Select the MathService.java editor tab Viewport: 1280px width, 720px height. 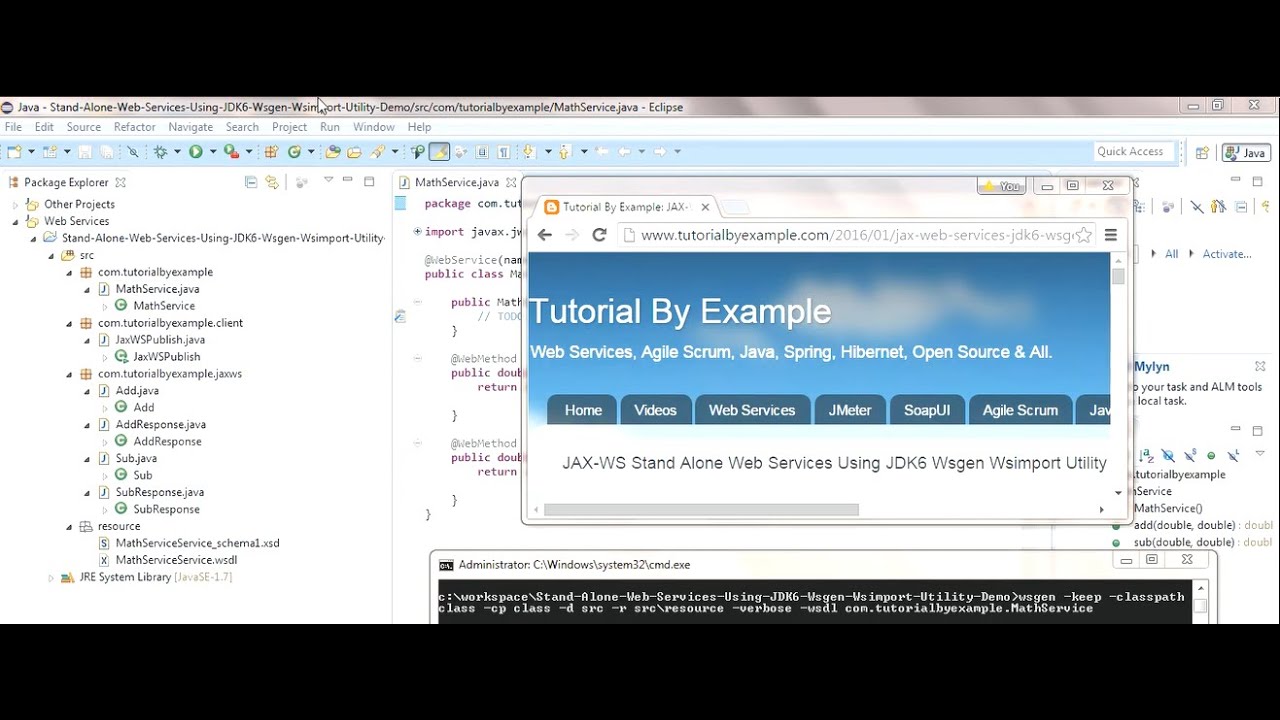[456, 182]
